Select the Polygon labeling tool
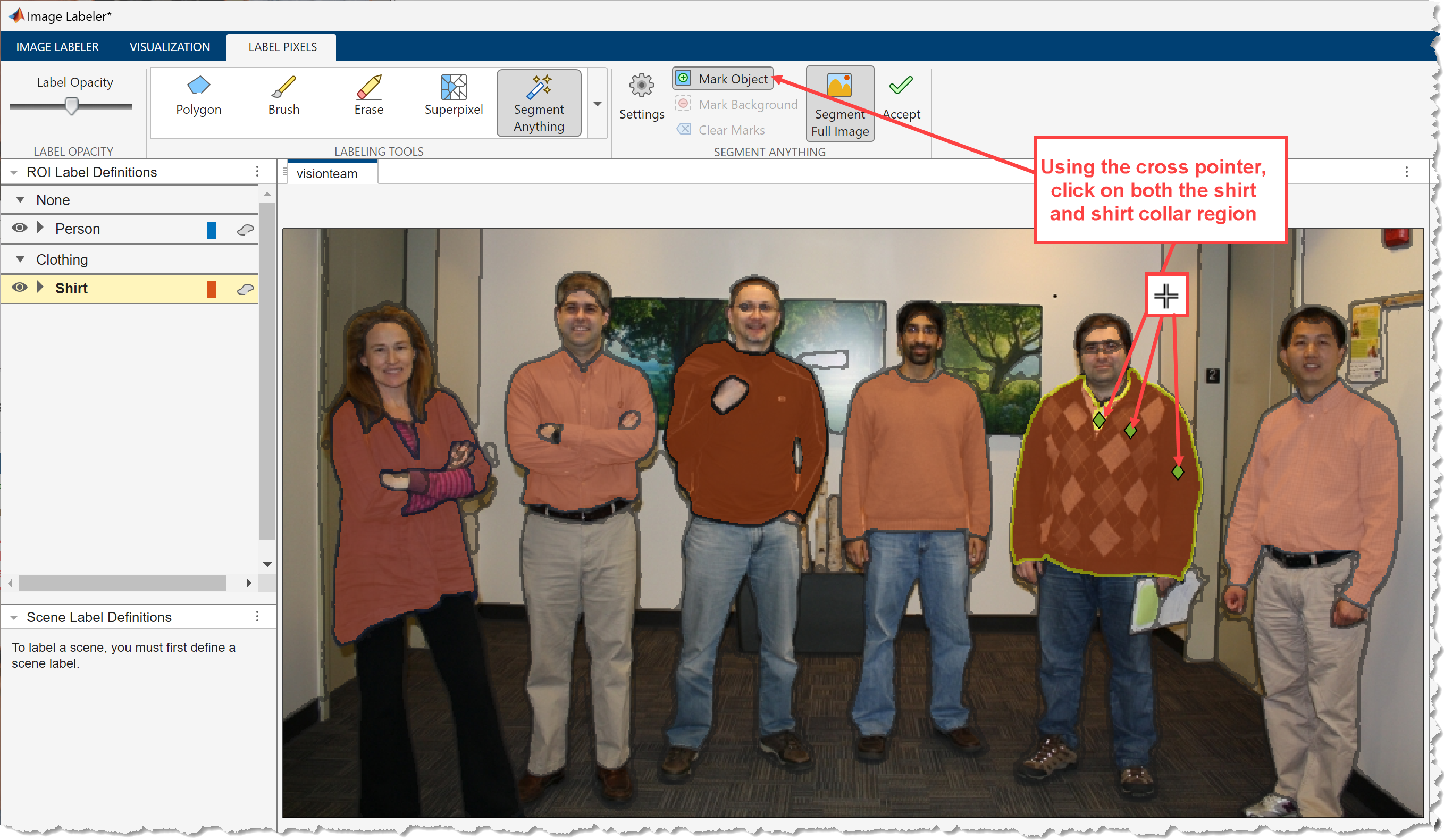 [x=196, y=97]
